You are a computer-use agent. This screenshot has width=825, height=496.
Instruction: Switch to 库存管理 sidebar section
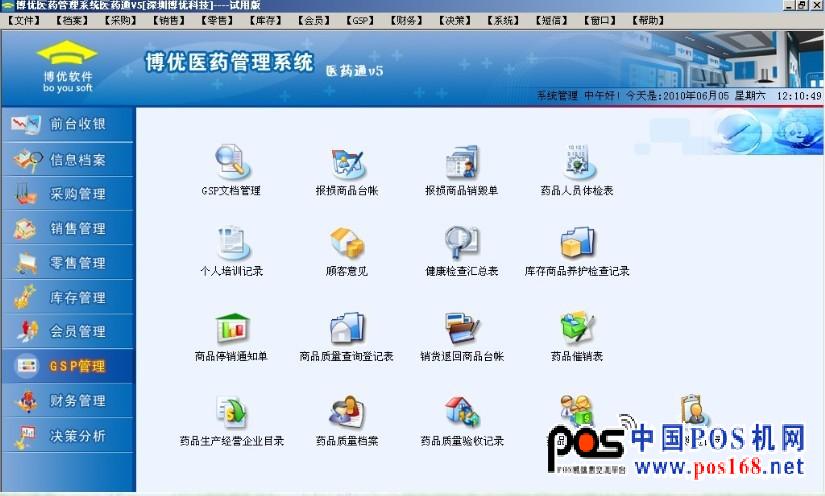[x=66, y=297]
